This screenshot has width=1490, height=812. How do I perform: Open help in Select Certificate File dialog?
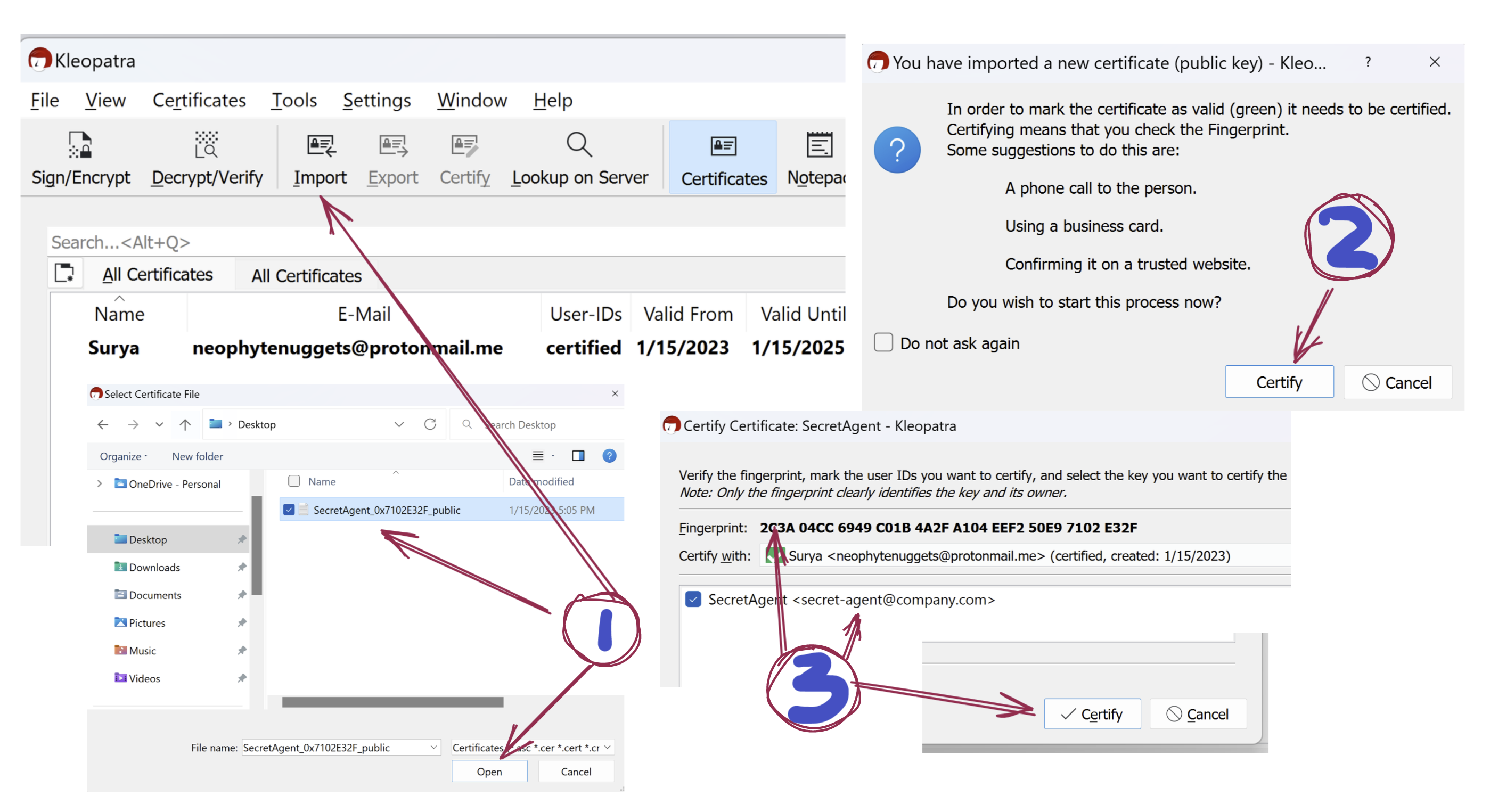tap(609, 456)
